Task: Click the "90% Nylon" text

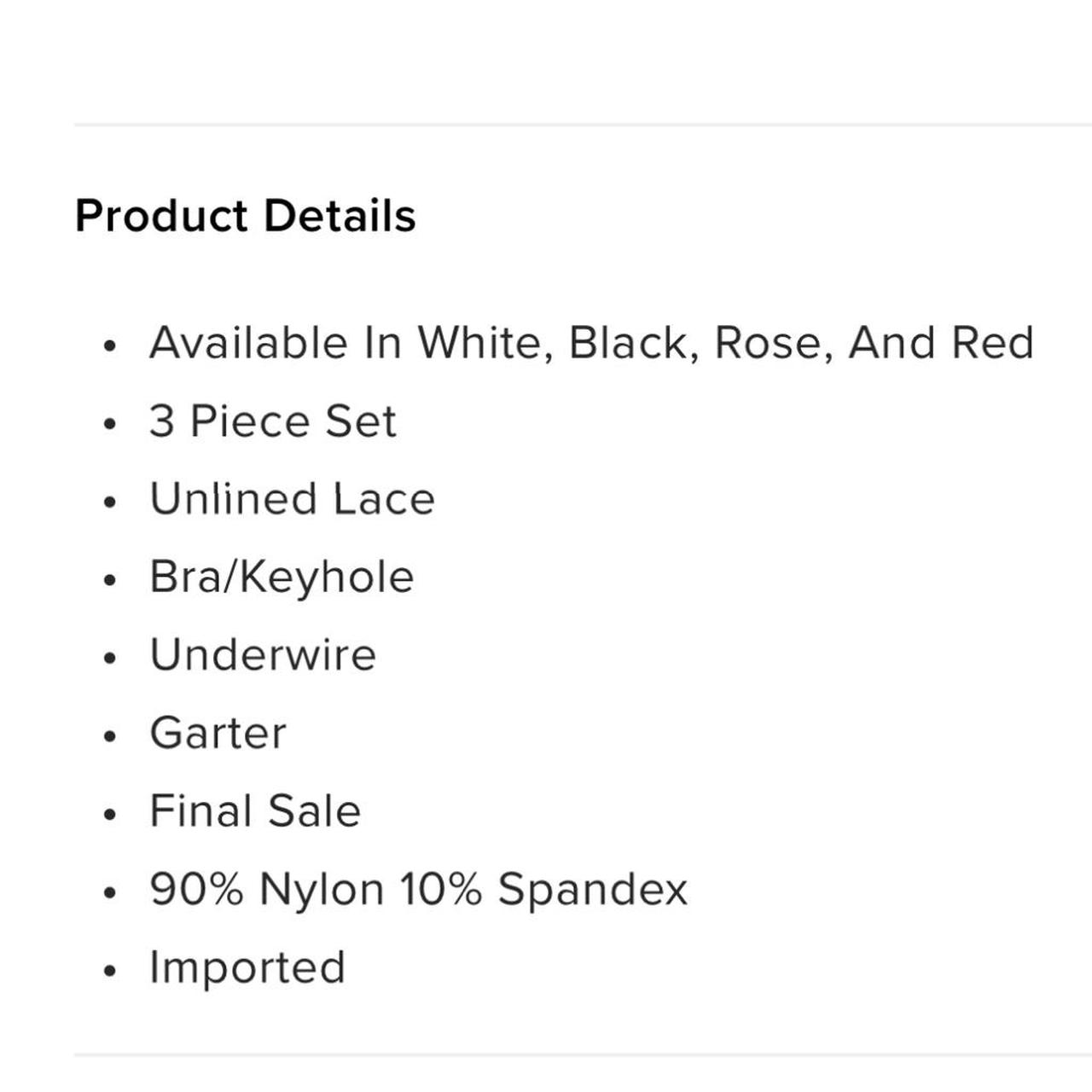Action: [266, 889]
